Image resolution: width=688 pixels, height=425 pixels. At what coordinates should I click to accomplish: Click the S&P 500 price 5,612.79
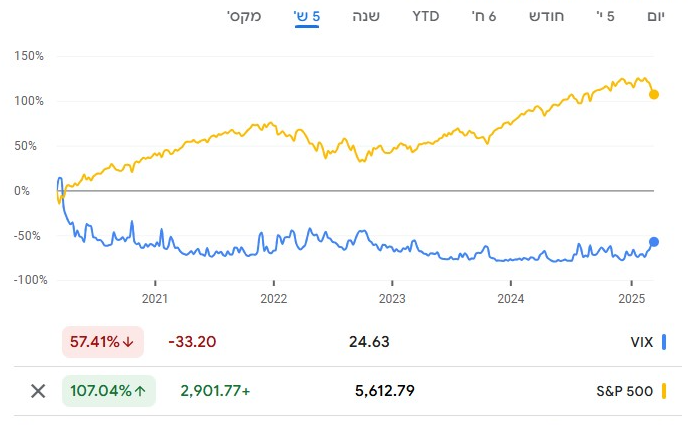point(385,390)
